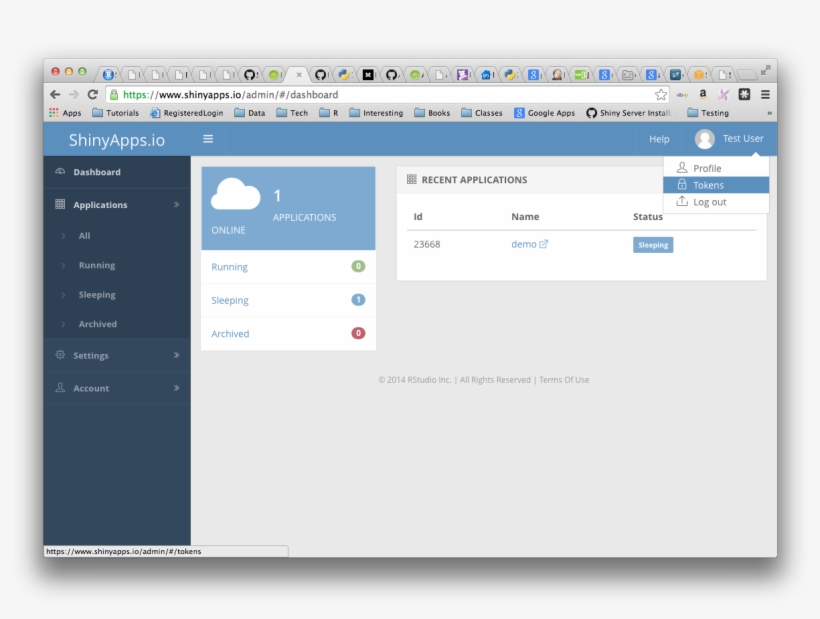
Task: Expand the Account section arrow
Action: [x=178, y=388]
